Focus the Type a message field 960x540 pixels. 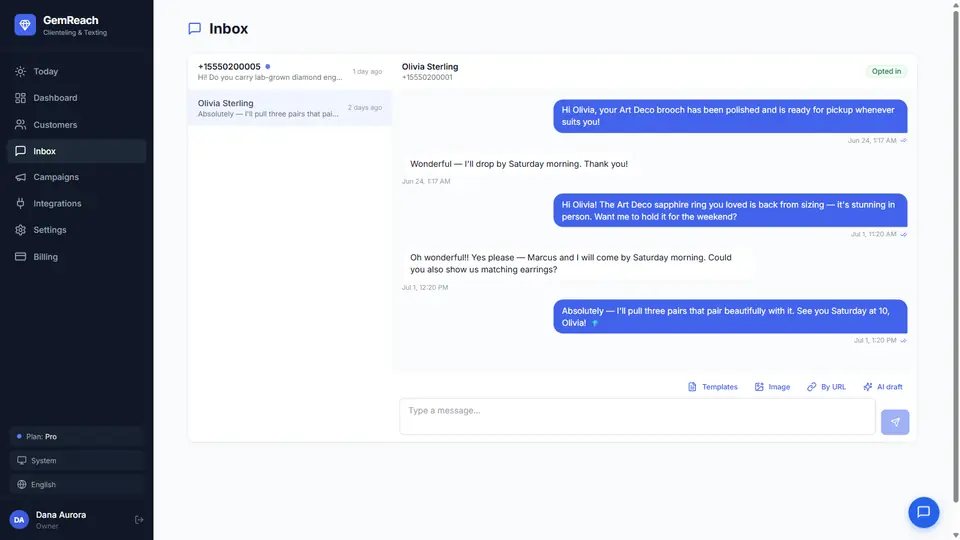click(x=637, y=416)
